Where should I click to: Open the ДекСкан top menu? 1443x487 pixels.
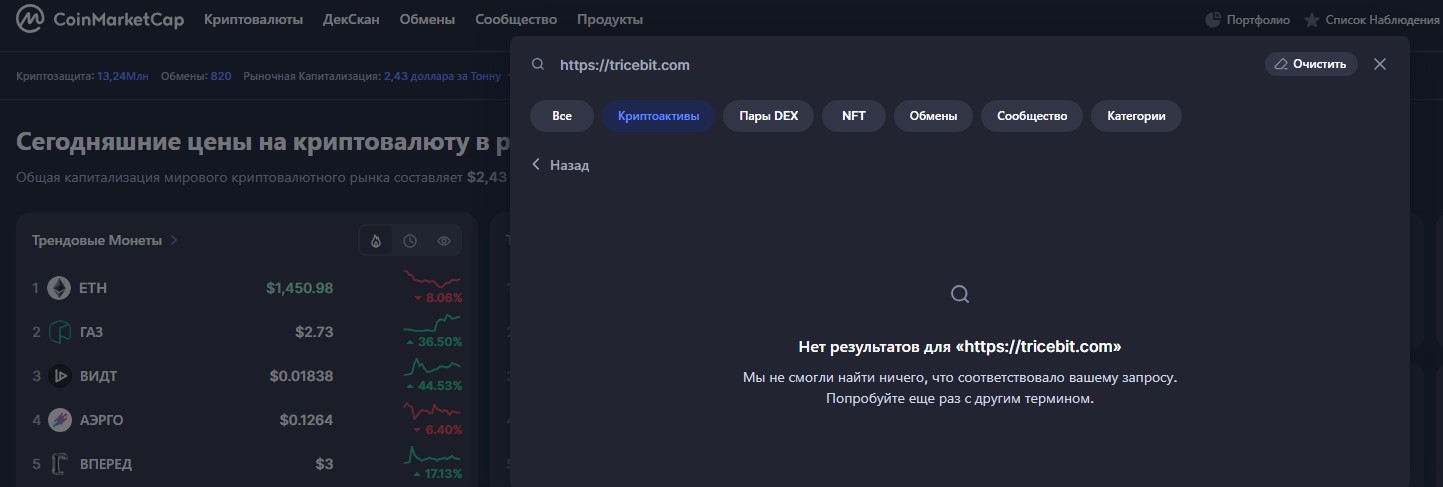pyautogui.click(x=351, y=19)
